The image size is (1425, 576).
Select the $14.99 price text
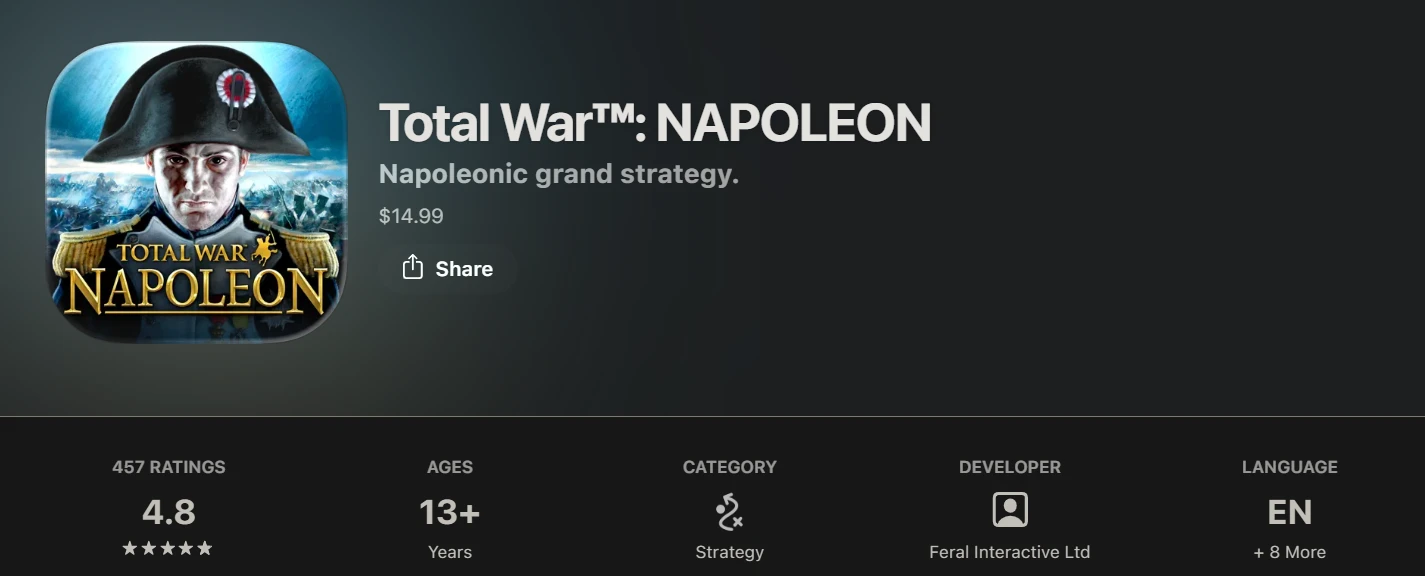(x=411, y=216)
